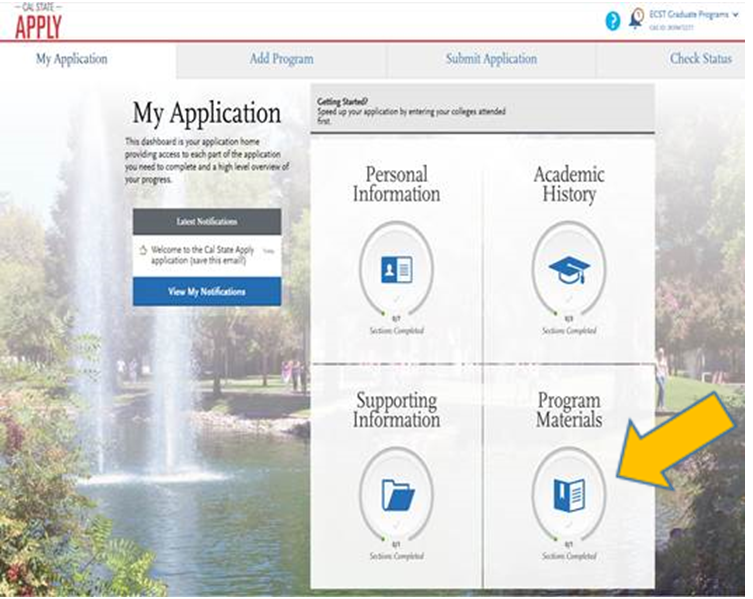Switch to the Add Program tab
Viewport: 753px width, 599px height.
(281, 59)
